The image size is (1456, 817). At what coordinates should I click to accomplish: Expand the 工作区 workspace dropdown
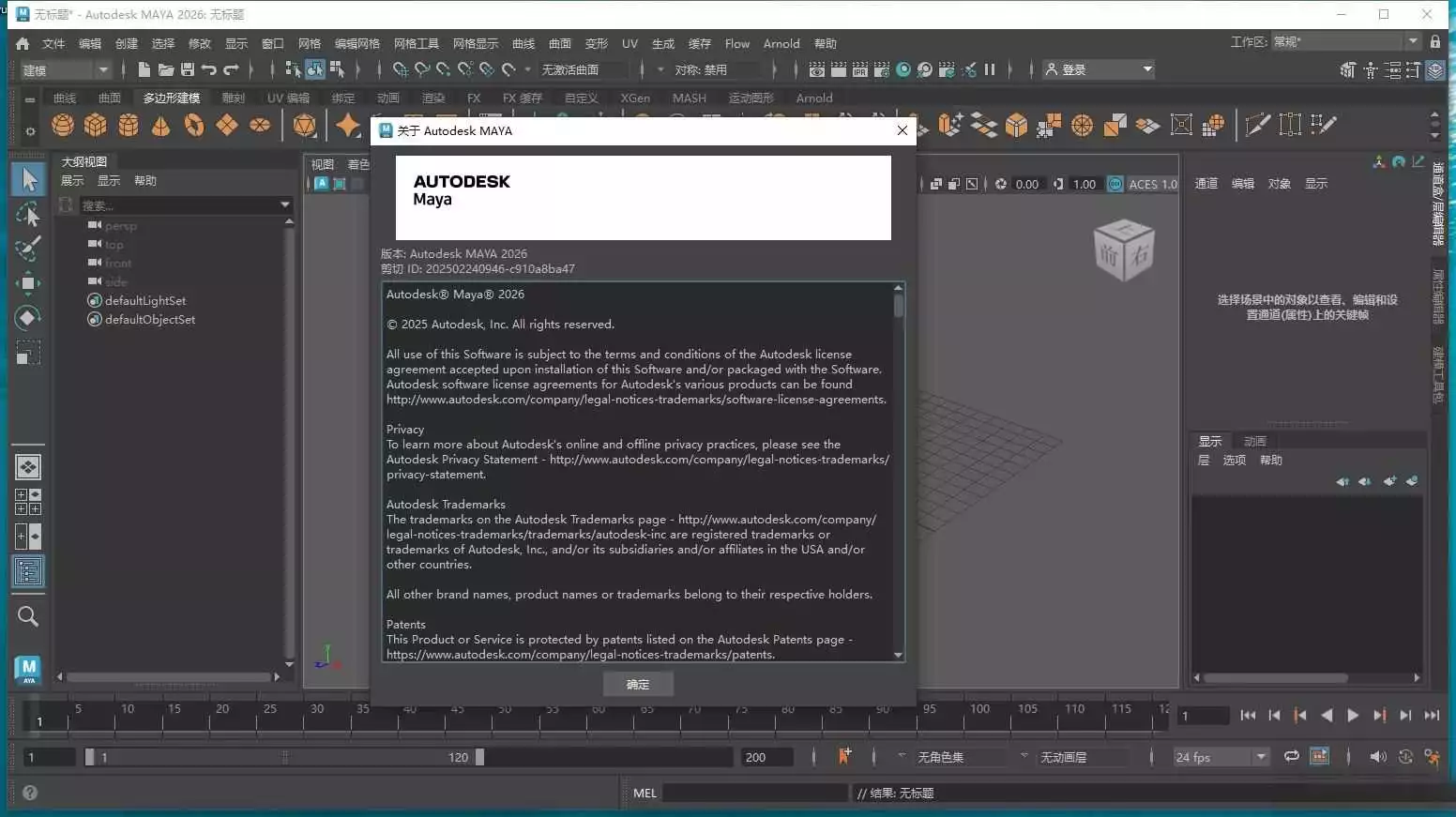click(x=1346, y=41)
